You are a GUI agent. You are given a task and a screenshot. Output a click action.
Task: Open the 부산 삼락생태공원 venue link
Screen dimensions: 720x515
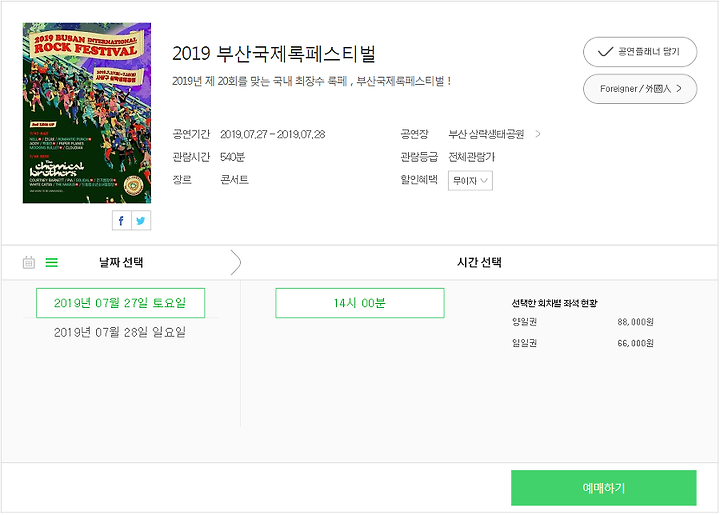tap(486, 134)
